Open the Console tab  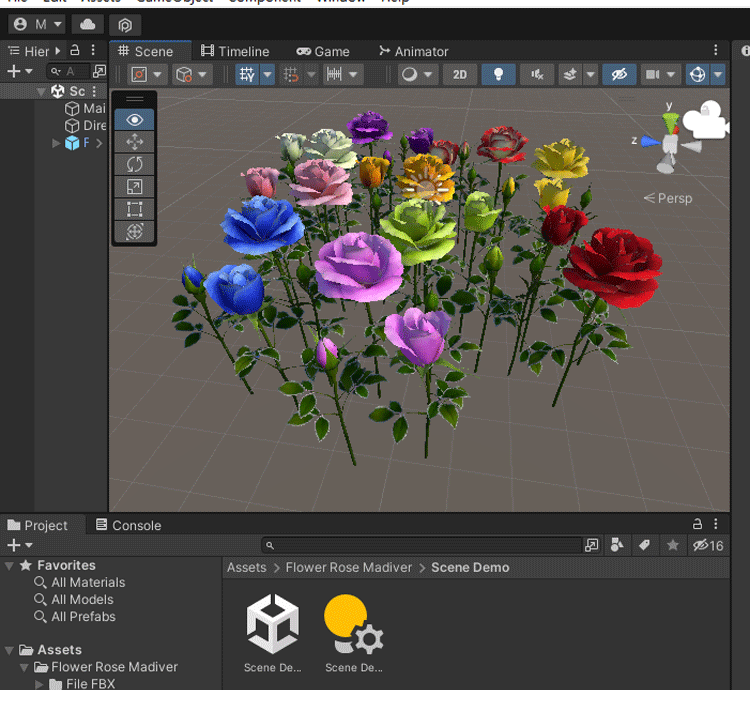point(128,525)
